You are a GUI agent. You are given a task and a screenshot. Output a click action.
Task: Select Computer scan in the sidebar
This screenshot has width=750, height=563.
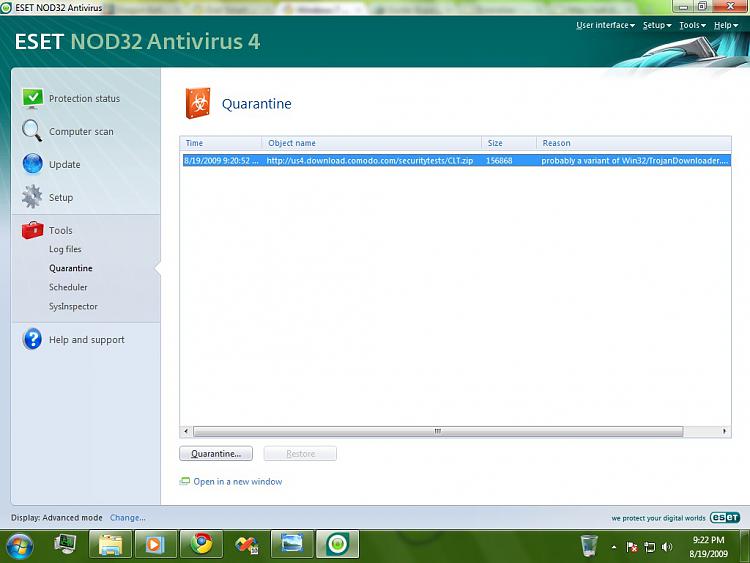[81, 132]
